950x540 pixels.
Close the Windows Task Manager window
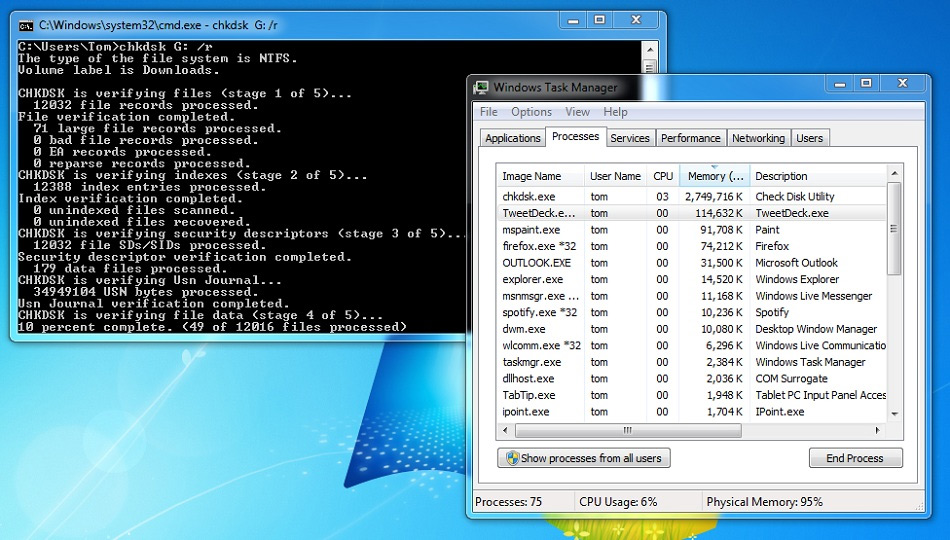coord(903,84)
